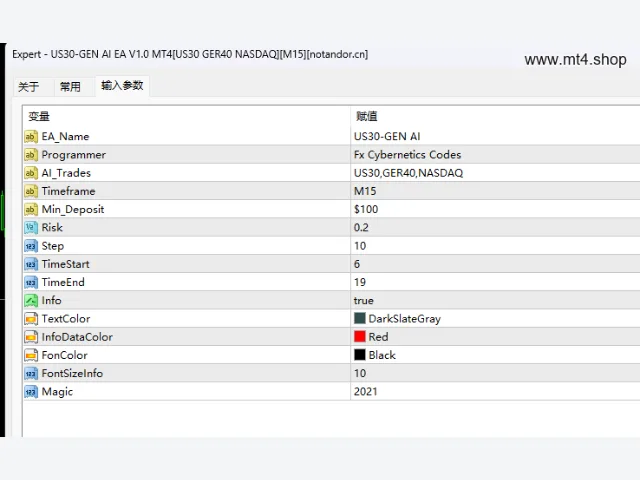Image resolution: width=640 pixels, height=480 pixels.
Task: Select the FontSizeInfo value 10
Action: [x=360, y=373]
